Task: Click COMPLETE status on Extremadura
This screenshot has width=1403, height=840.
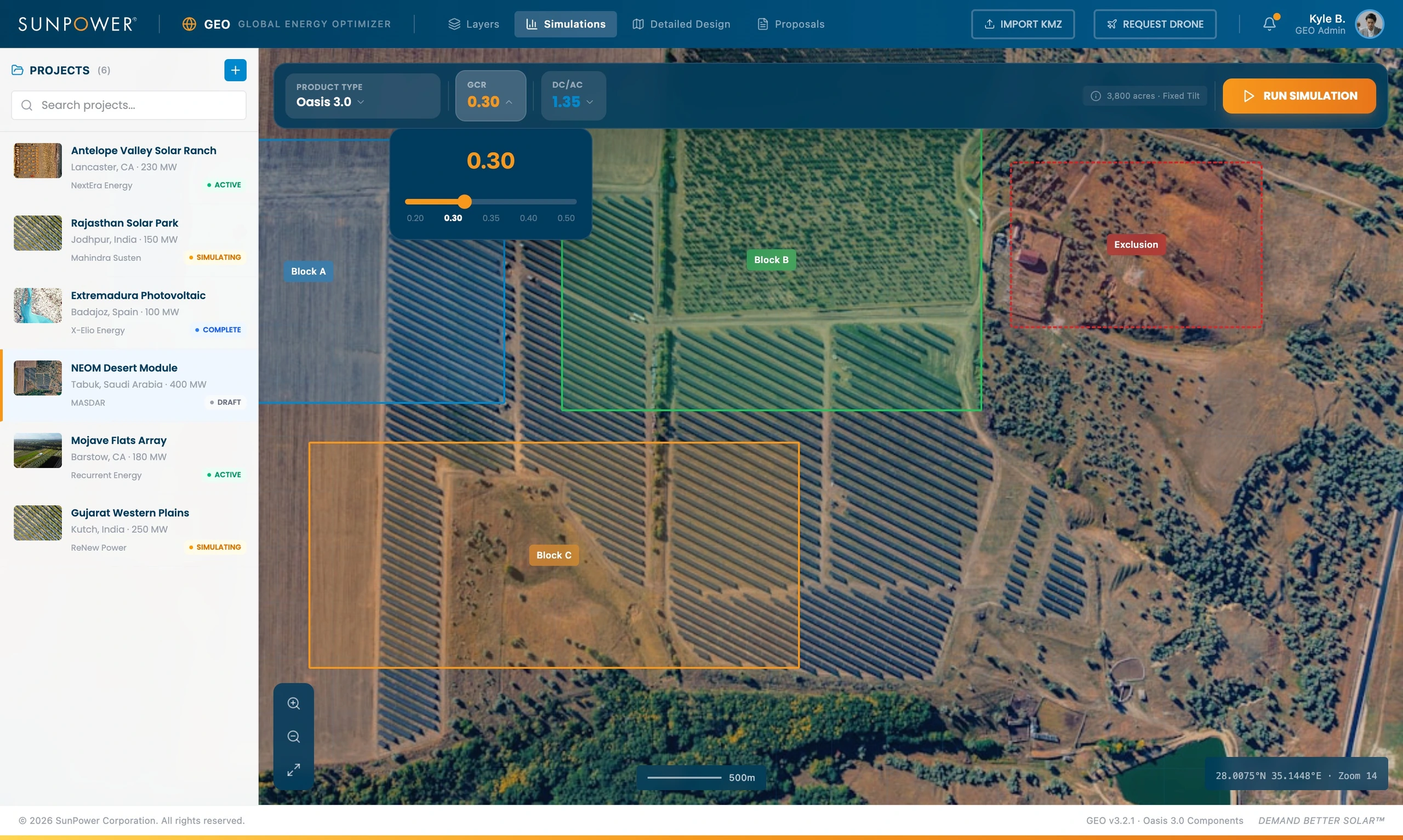Action: pyautogui.click(x=218, y=330)
